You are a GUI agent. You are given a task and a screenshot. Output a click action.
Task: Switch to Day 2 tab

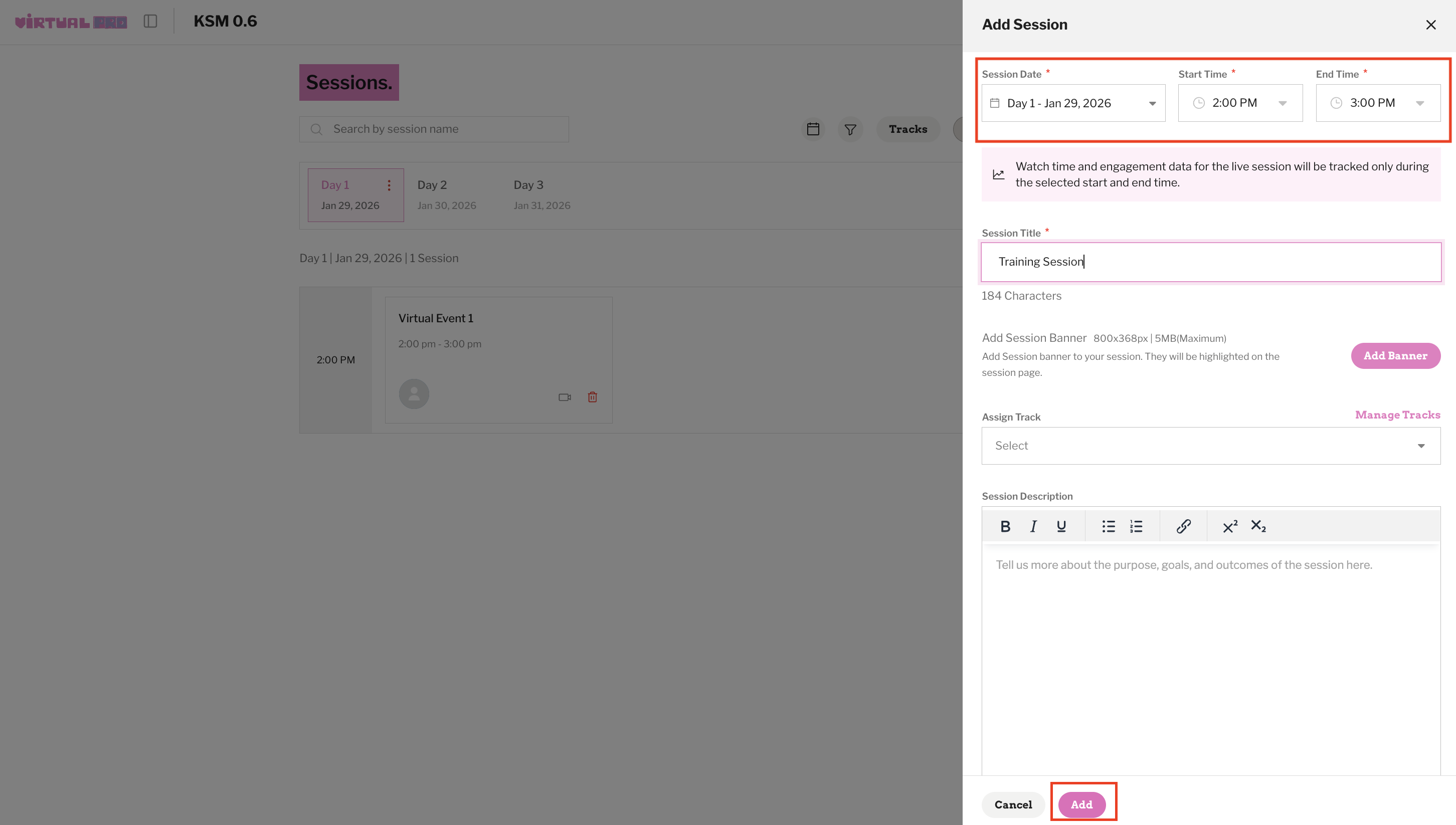click(447, 195)
